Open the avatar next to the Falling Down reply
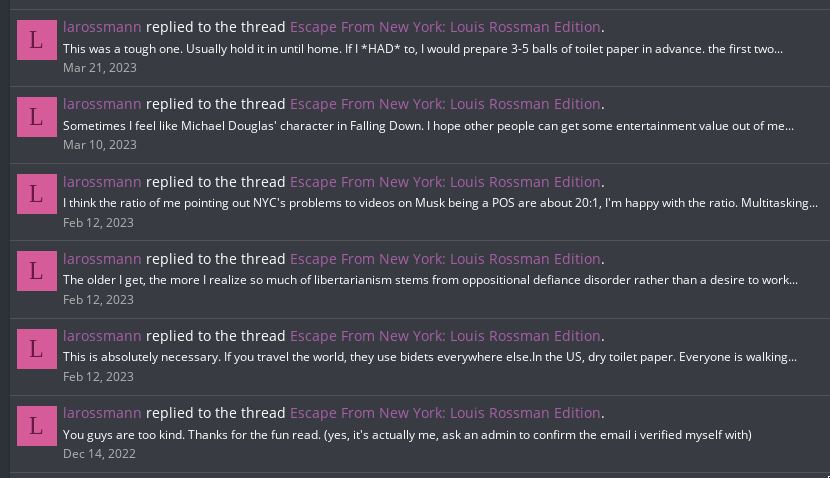830x478 pixels. click(37, 116)
